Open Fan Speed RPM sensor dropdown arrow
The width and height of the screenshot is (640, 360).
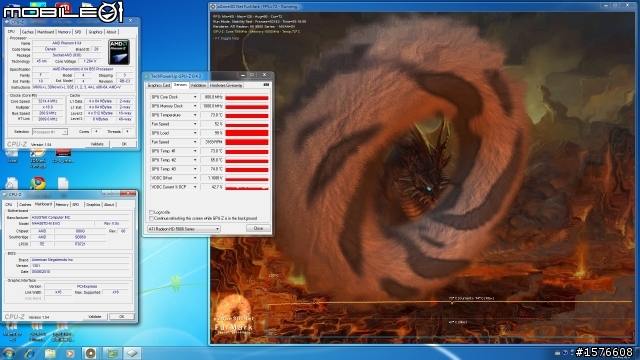195,142
